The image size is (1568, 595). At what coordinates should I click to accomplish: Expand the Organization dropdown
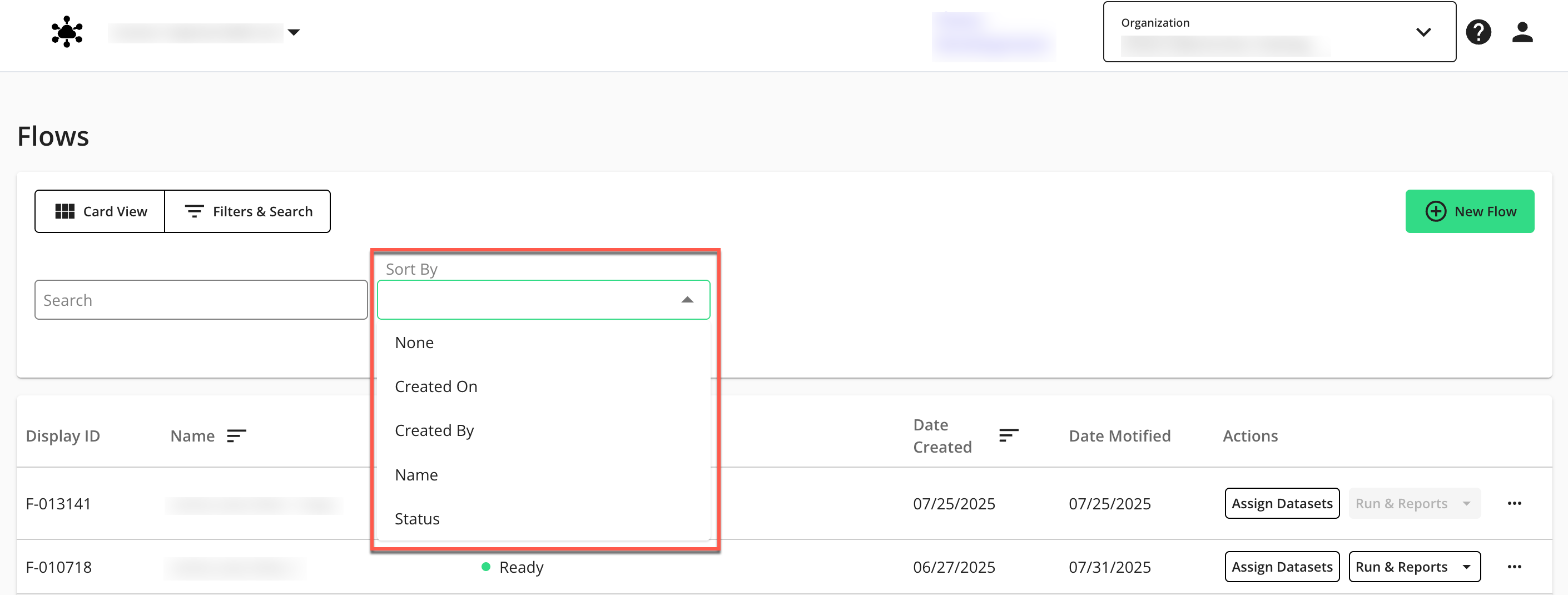[1422, 32]
